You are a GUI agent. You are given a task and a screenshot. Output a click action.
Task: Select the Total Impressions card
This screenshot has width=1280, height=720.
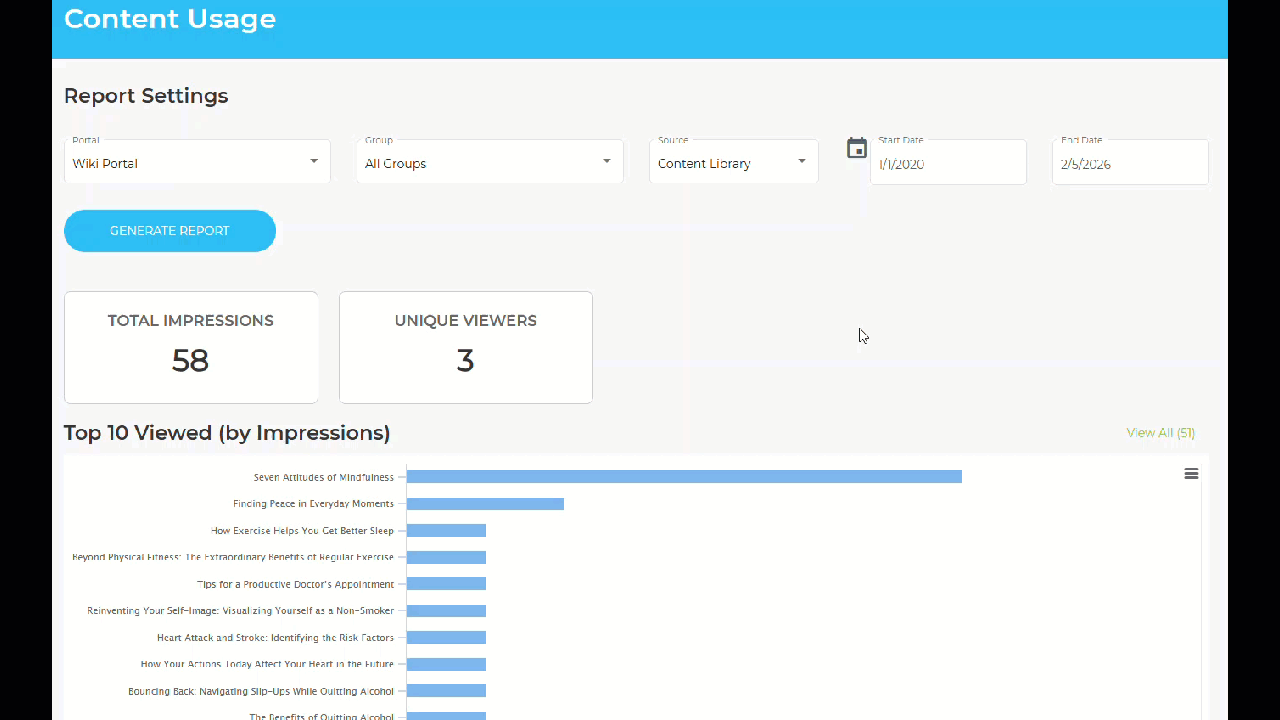click(191, 348)
